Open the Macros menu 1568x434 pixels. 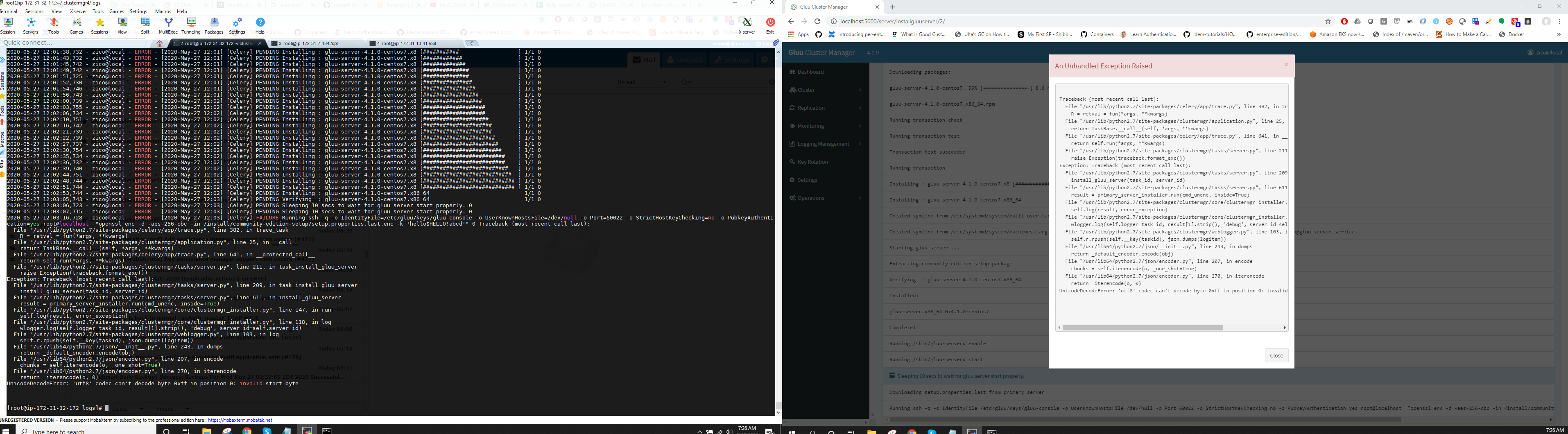[x=163, y=11]
